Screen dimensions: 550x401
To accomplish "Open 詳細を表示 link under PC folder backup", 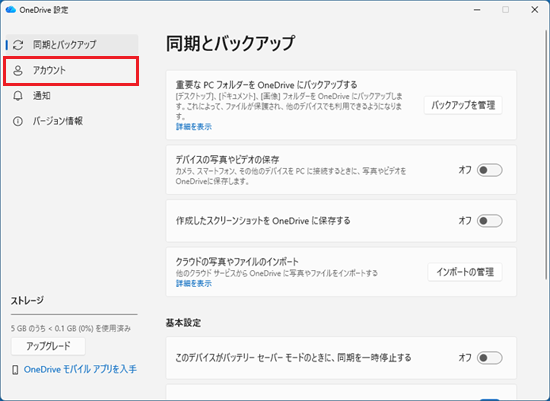I will (194, 127).
